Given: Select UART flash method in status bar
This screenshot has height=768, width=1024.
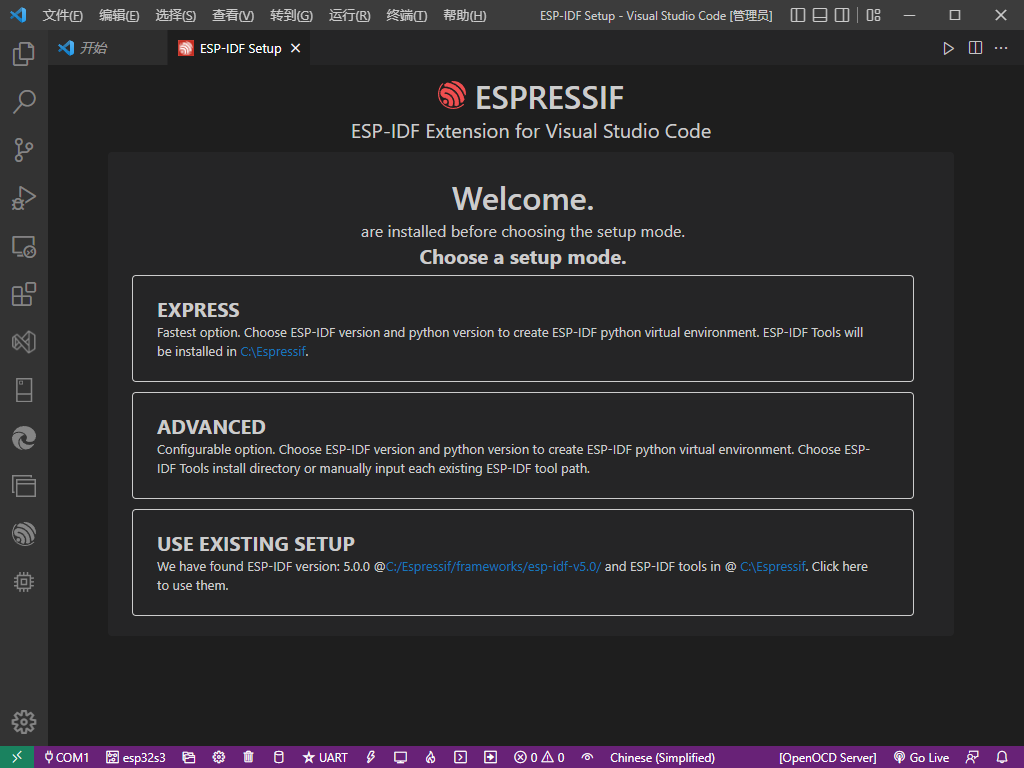Looking at the screenshot, I should (x=325, y=758).
